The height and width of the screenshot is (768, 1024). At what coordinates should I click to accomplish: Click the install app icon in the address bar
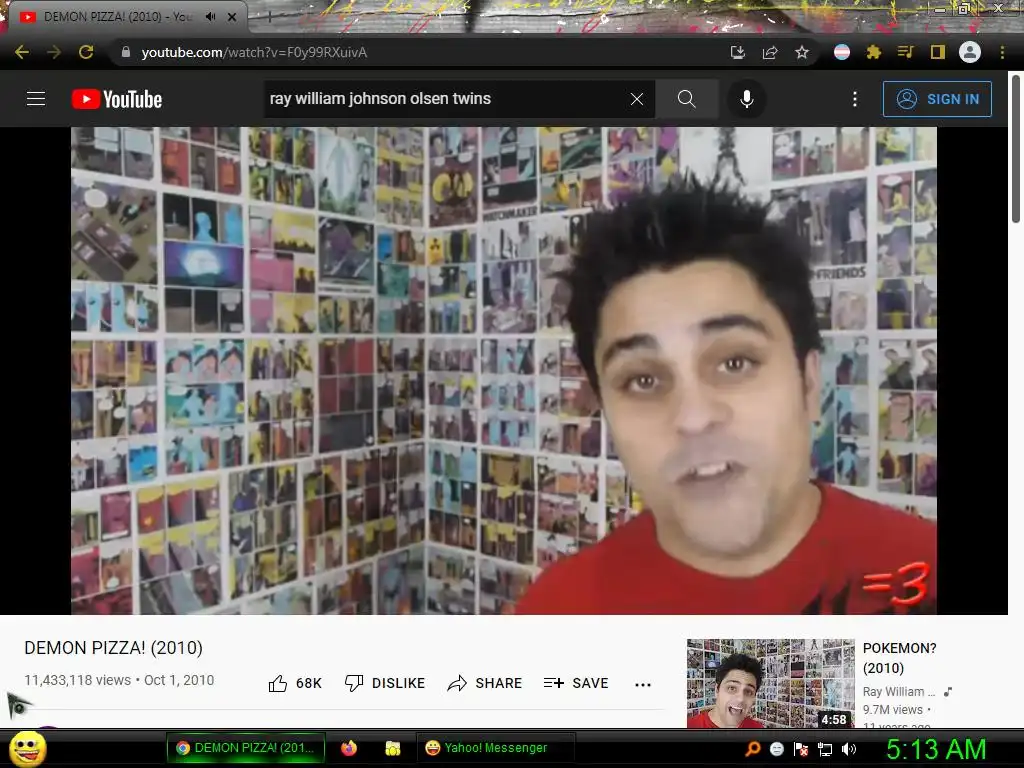pyautogui.click(x=737, y=52)
